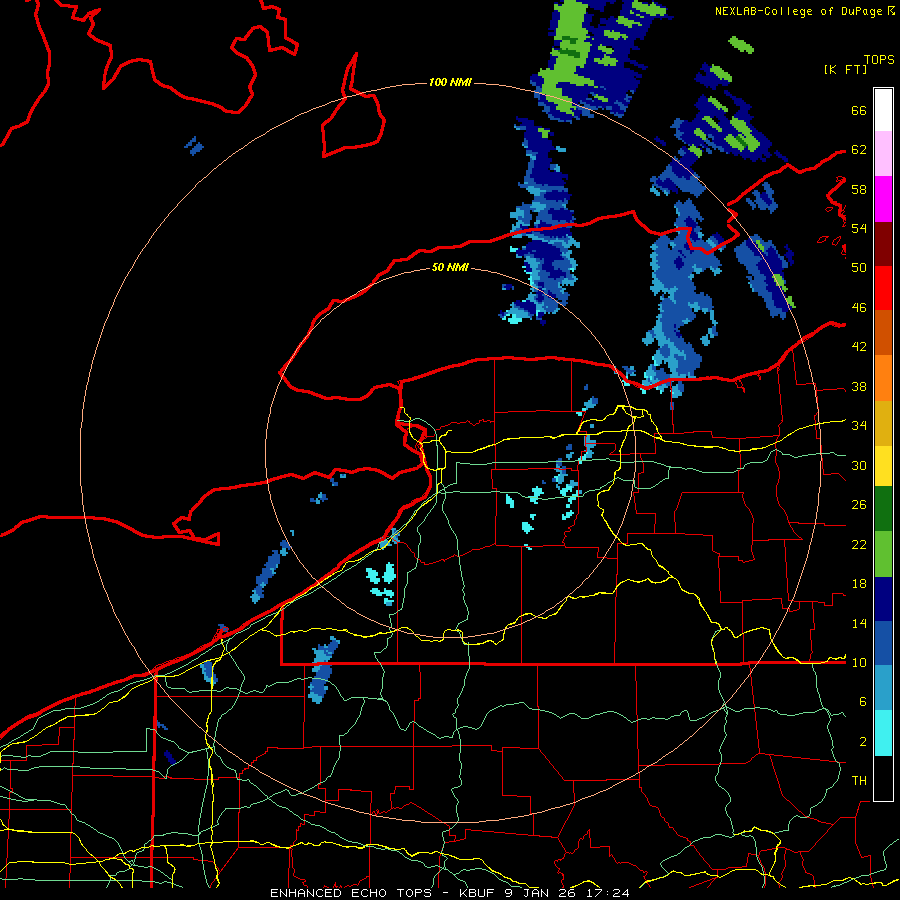Click the bright red 50 kft legend swatch
Screen dimensions: 900x900
[883, 288]
